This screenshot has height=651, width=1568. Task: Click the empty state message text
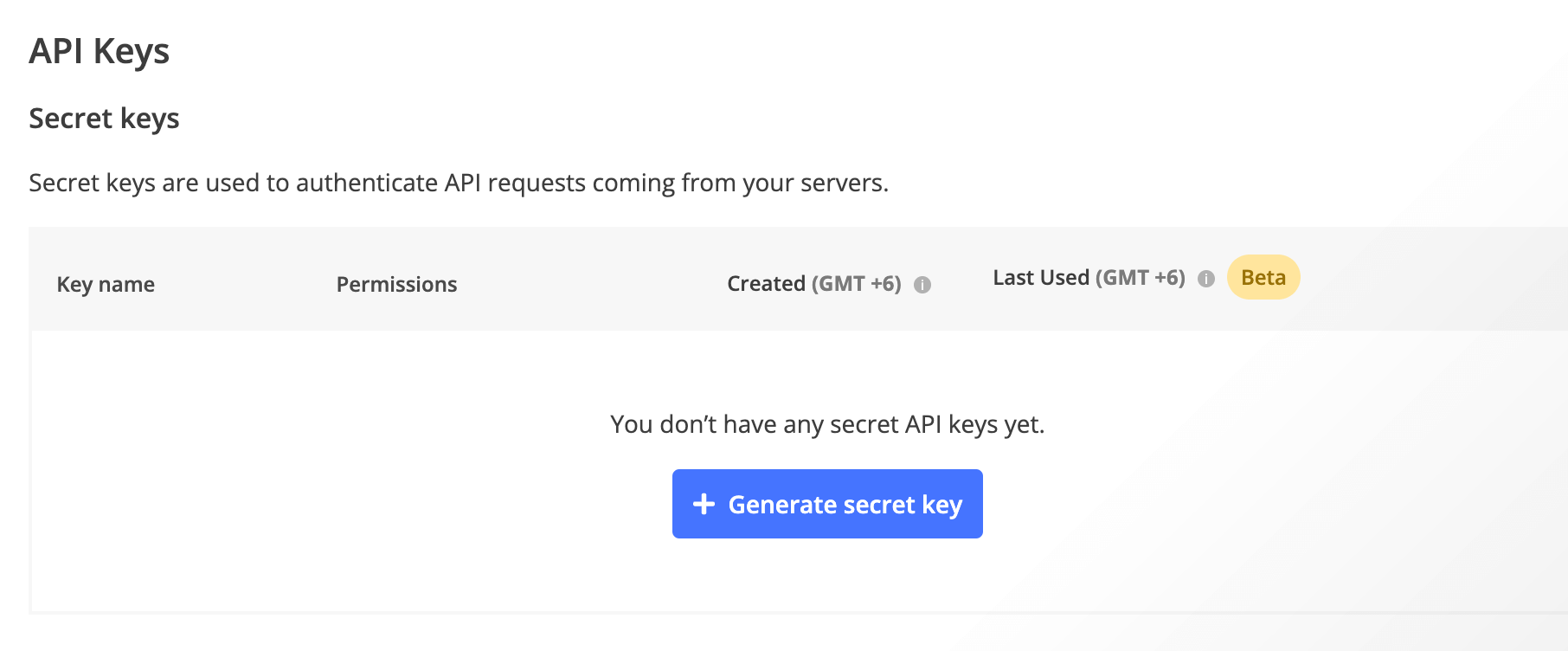pos(828,423)
